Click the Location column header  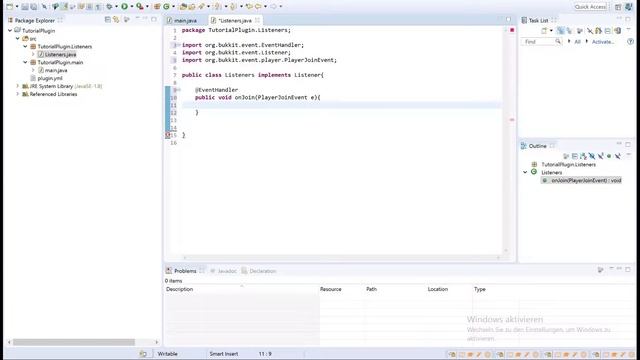tap(449, 289)
